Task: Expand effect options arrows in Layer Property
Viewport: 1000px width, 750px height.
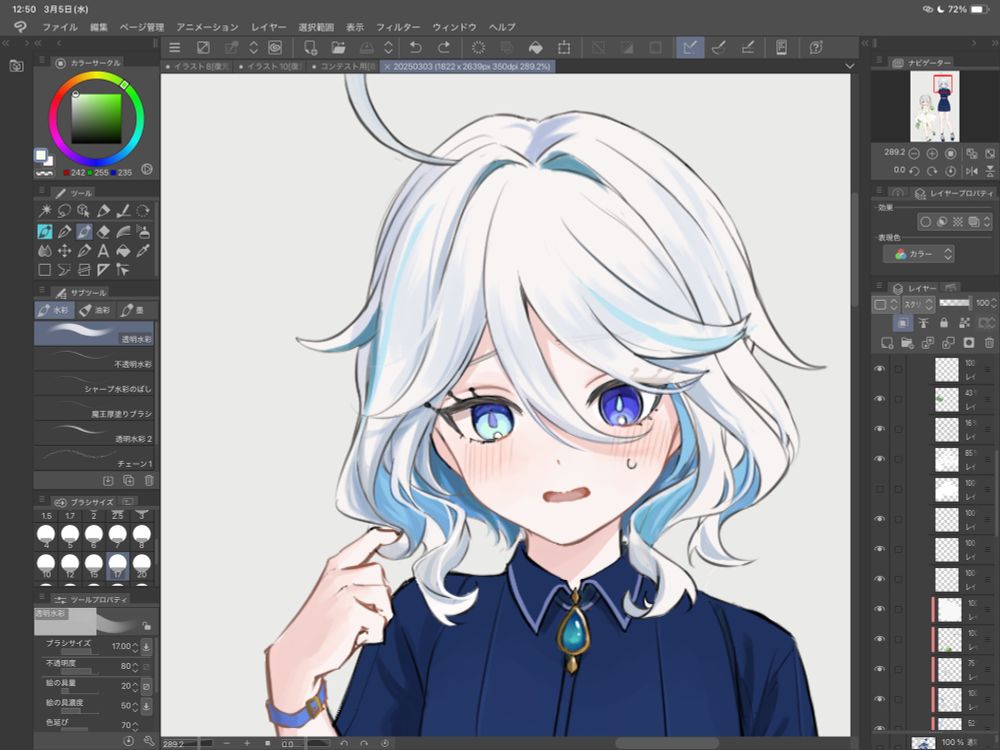Action: (x=987, y=222)
